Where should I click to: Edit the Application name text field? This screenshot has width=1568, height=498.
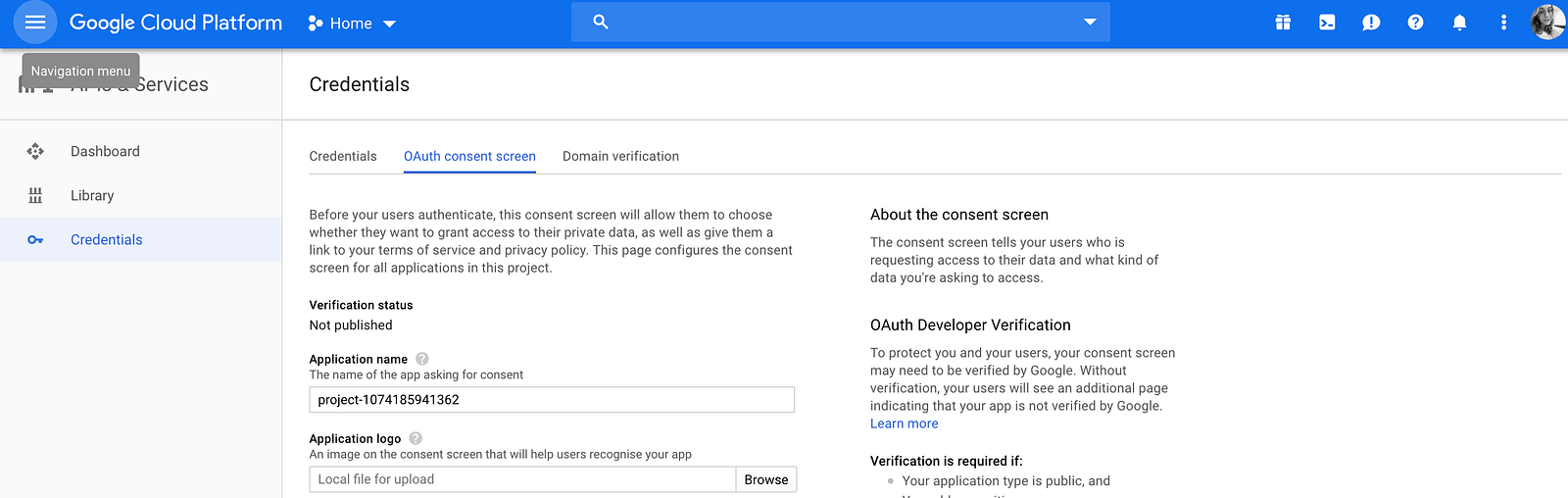pyautogui.click(x=552, y=400)
